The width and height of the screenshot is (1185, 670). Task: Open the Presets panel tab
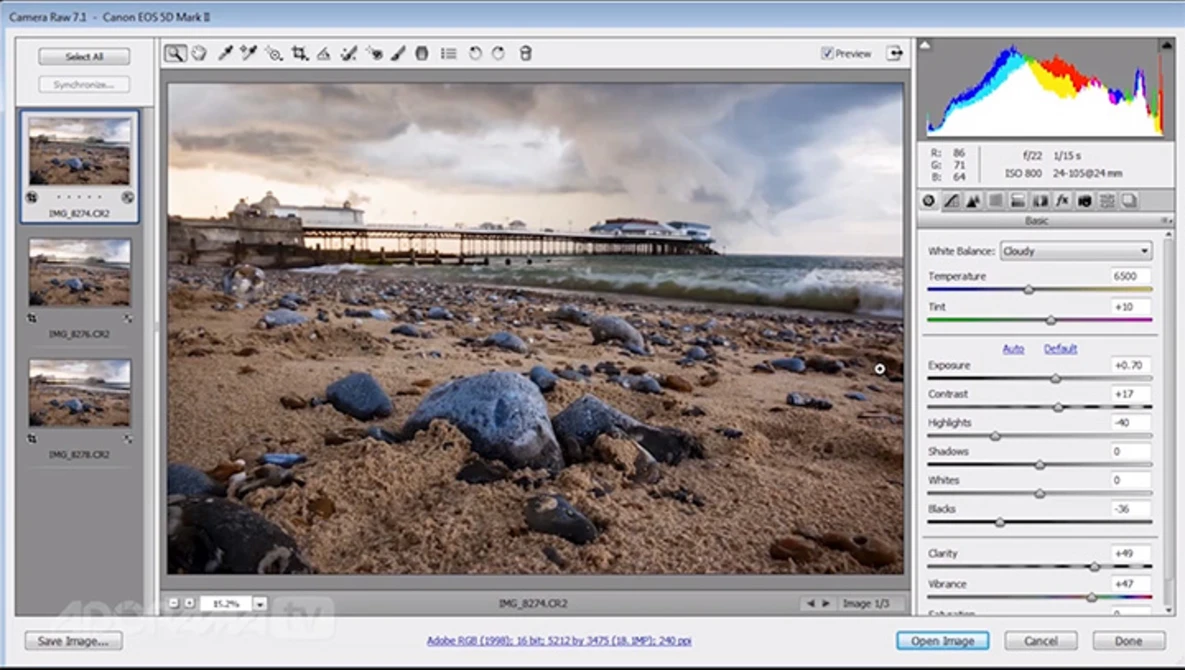pyautogui.click(x=1107, y=201)
